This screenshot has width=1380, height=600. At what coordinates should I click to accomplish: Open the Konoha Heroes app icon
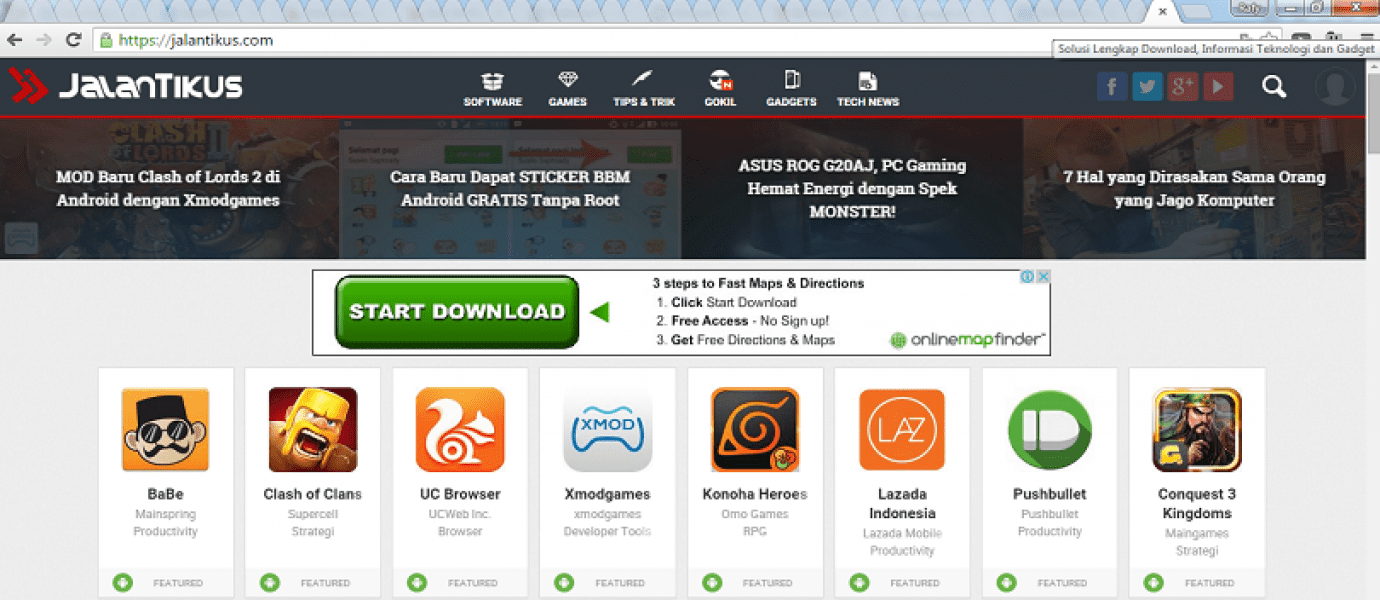click(x=755, y=430)
